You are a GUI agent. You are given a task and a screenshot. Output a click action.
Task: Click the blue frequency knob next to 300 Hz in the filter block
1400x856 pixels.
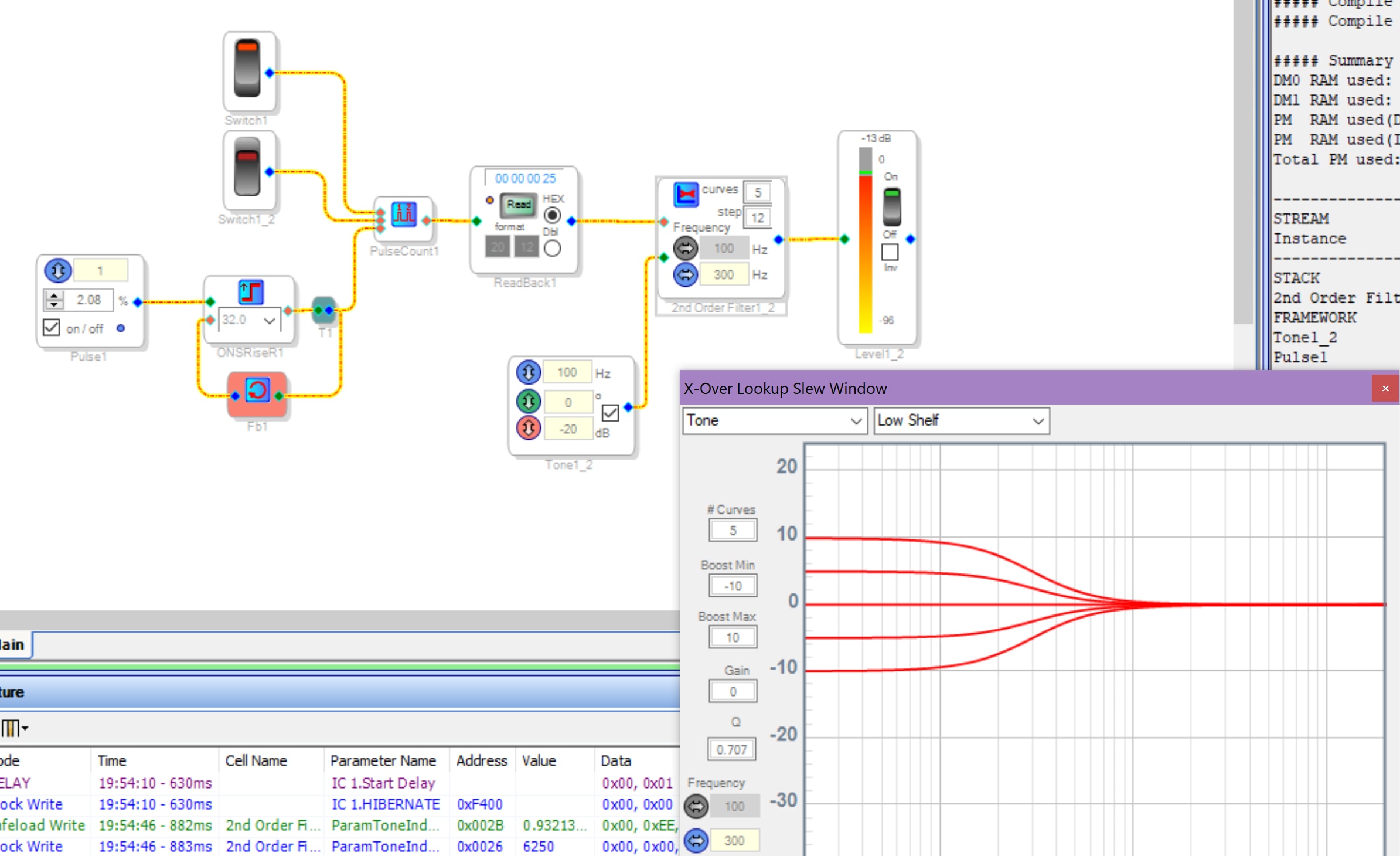tap(685, 274)
